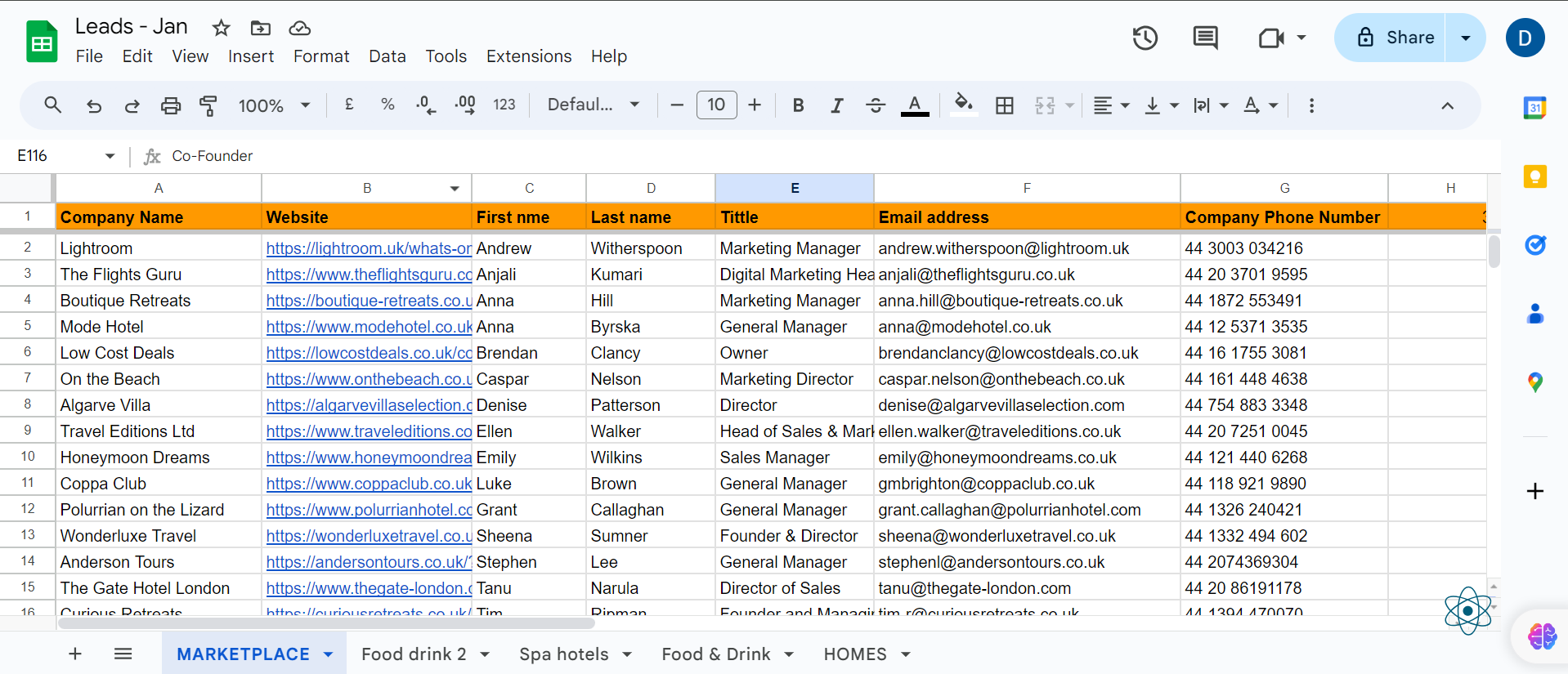Move the document with folder icon
The width and height of the screenshot is (1568, 674).
pyautogui.click(x=260, y=29)
